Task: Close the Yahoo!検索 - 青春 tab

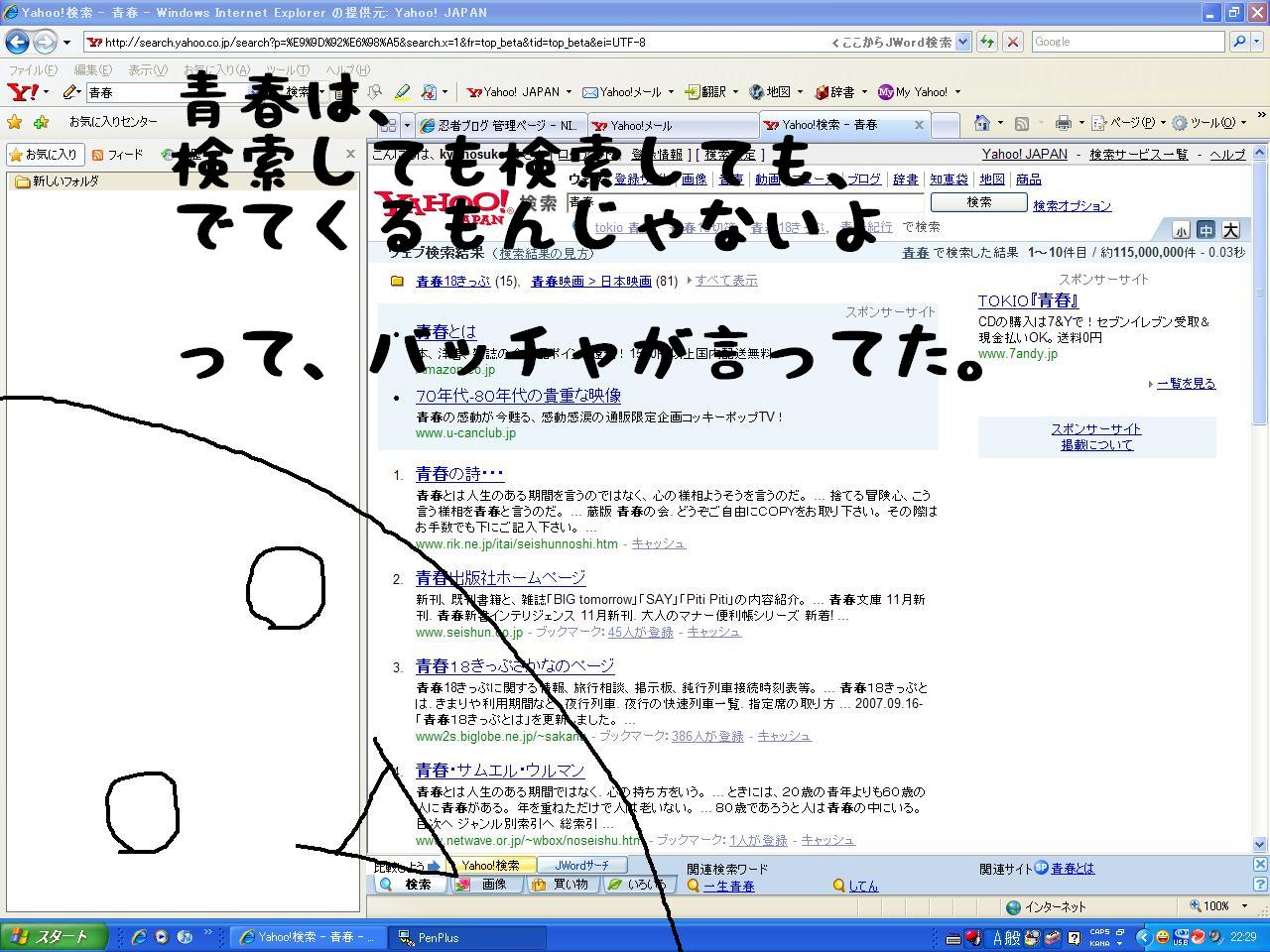Action: (919, 125)
